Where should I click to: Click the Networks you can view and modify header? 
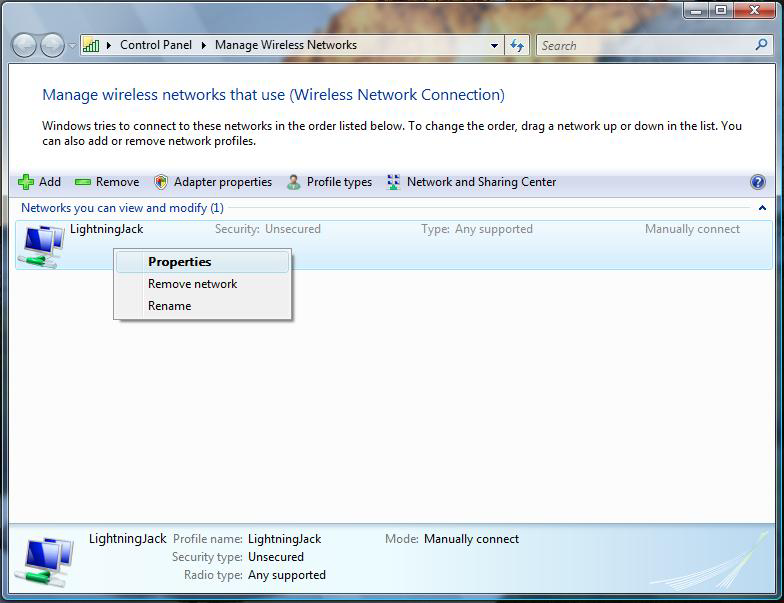[122, 208]
